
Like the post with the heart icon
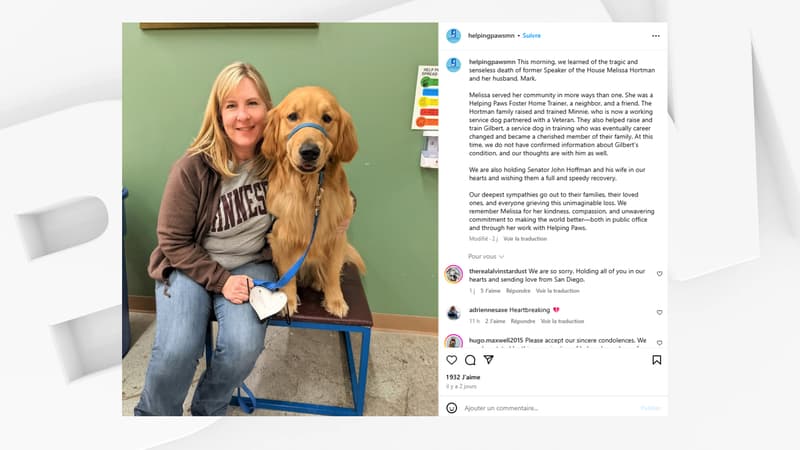(x=452, y=360)
